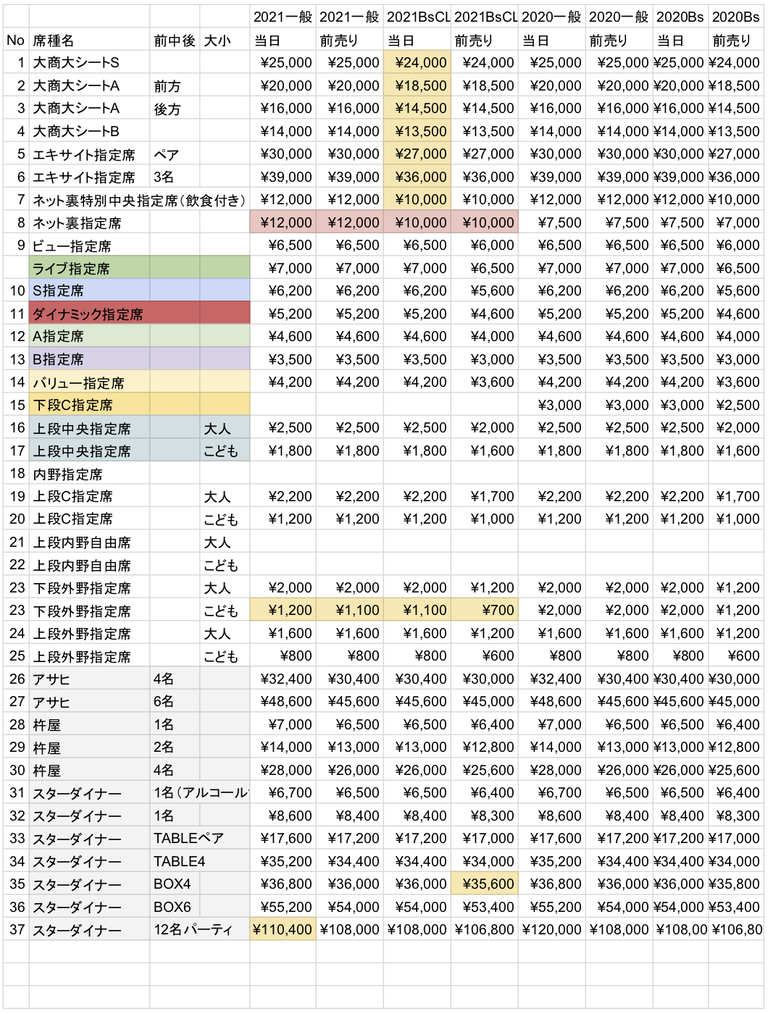This screenshot has height=1014, width=768.
Task: Click the 後方 cell in row 3
Action: (175, 109)
